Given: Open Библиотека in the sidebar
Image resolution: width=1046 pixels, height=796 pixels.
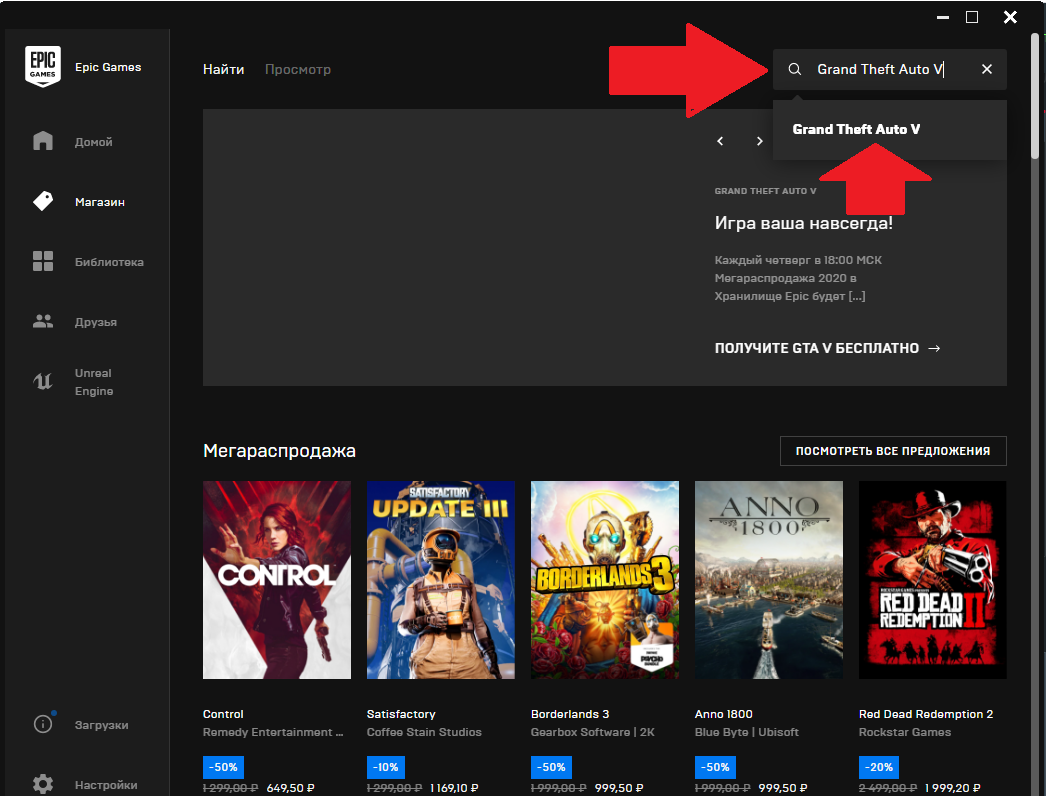Looking at the screenshot, I should coord(109,262).
